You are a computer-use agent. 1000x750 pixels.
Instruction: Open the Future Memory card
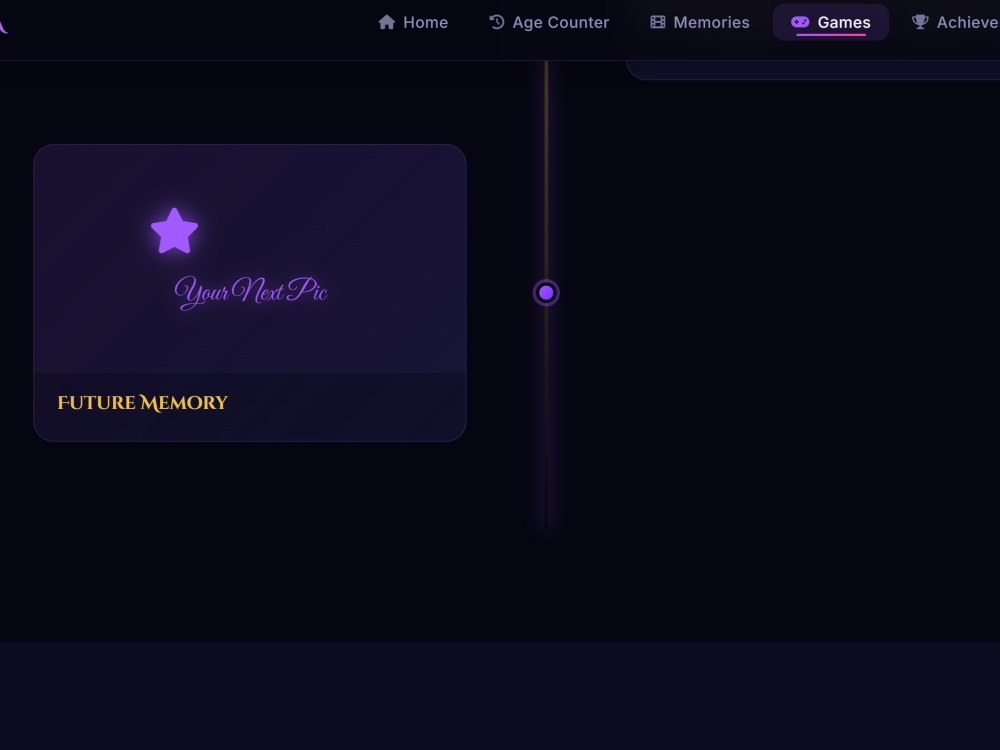click(250, 293)
